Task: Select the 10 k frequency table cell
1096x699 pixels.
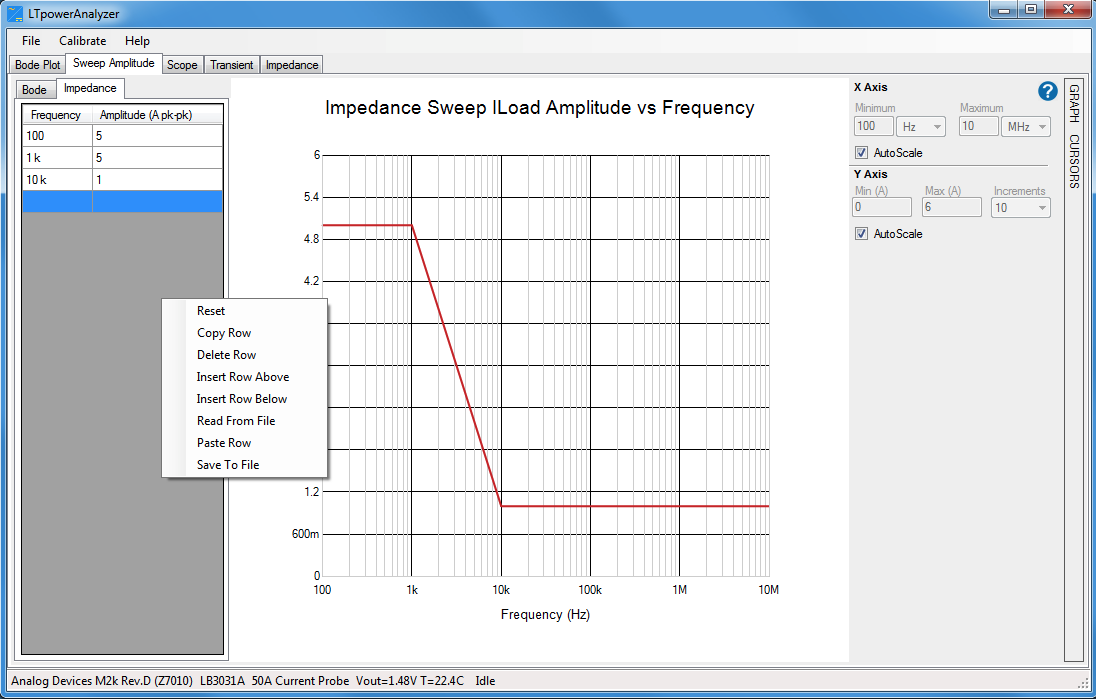Action: (x=57, y=180)
